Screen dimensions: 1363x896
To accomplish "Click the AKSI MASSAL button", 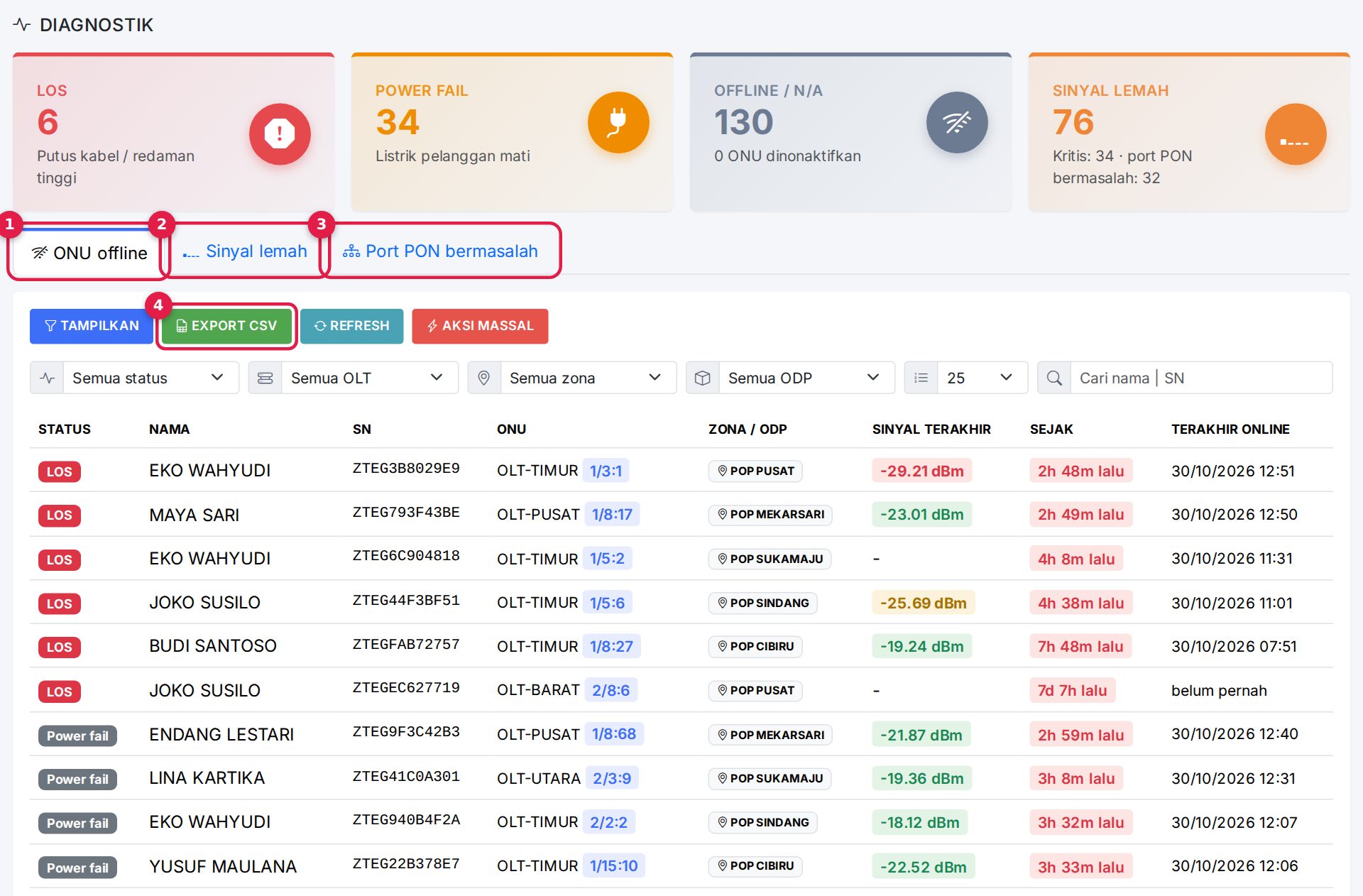I will click(x=480, y=326).
